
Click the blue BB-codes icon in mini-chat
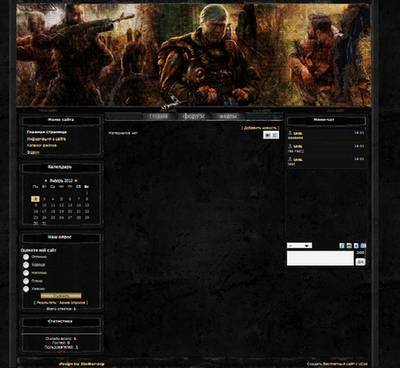(356, 246)
